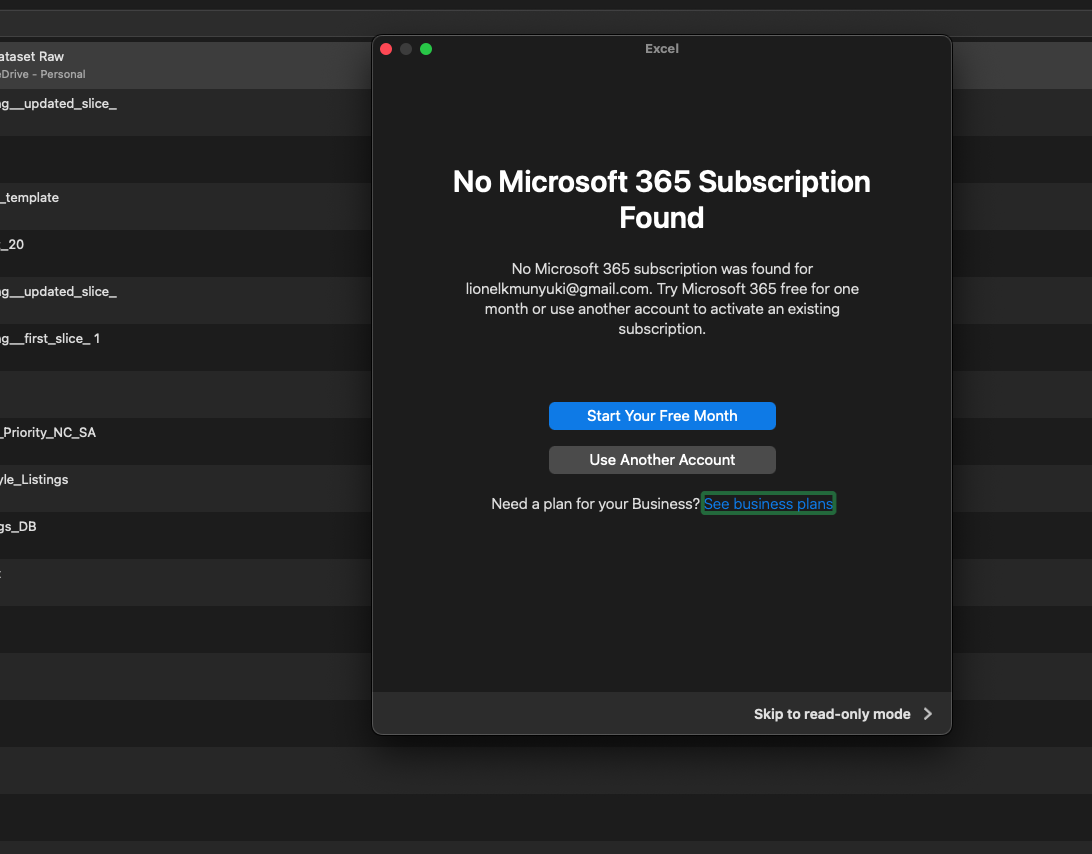
Task: Click the green full-screen traffic light button
Action: (x=426, y=48)
